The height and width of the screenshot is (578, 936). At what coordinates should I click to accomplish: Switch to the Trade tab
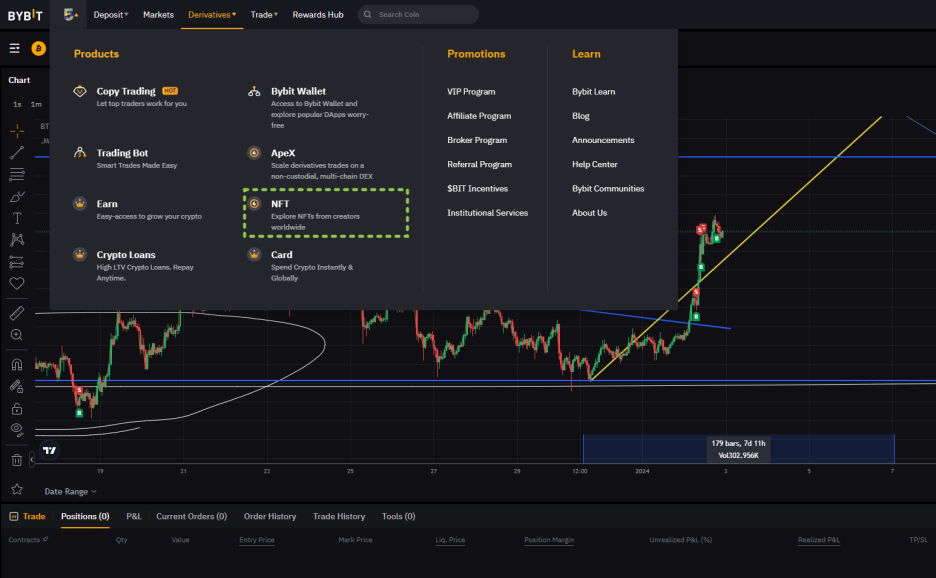point(27,516)
